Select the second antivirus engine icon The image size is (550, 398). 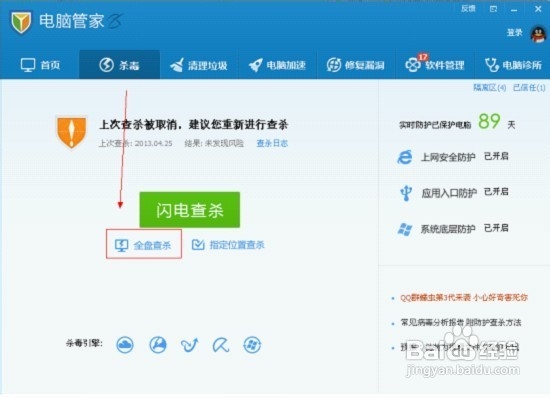coord(158,345)
